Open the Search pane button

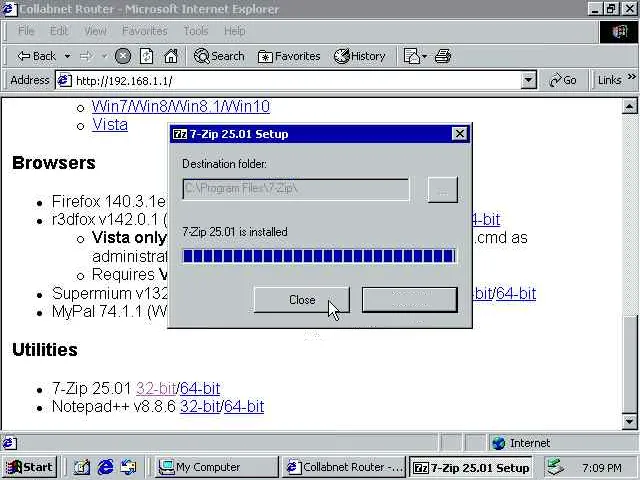pyautogui.click(x=219, y=56)
